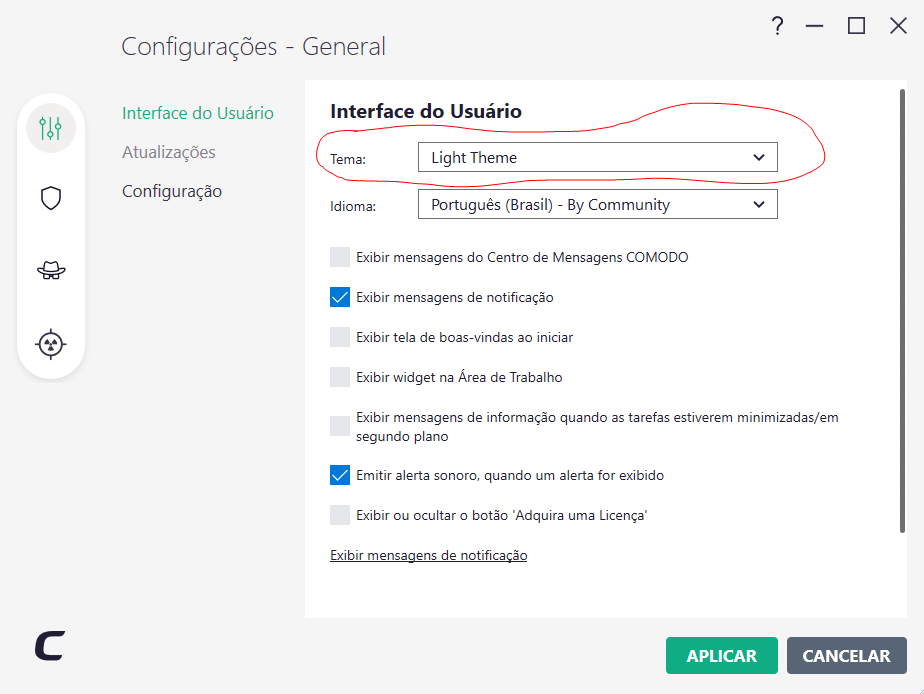Disable 'Emitir alerta sonoro' checkbox

point(340,475)
